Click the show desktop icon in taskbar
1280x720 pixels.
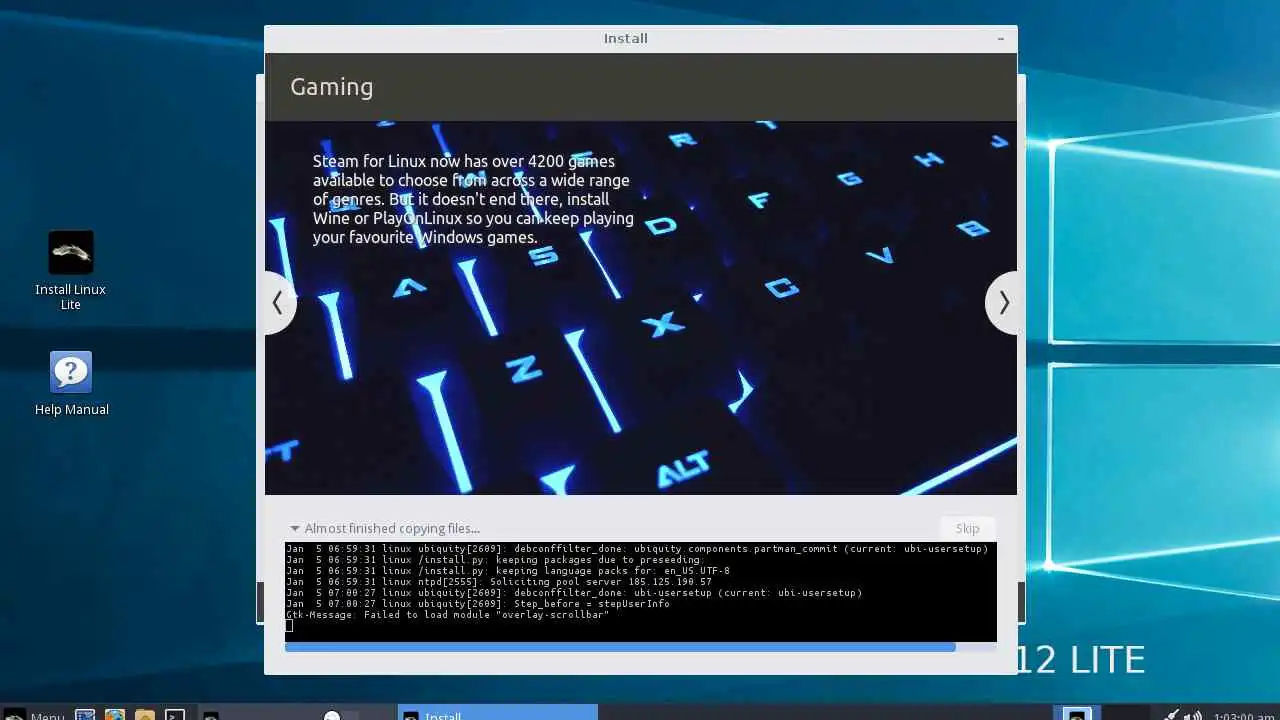pyautogui.click(x=85, y=714)
